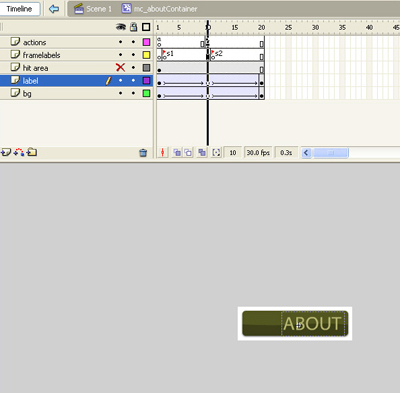Select the hit area layer
This screenshot has width=400, height=393.
tap(35, 68)
